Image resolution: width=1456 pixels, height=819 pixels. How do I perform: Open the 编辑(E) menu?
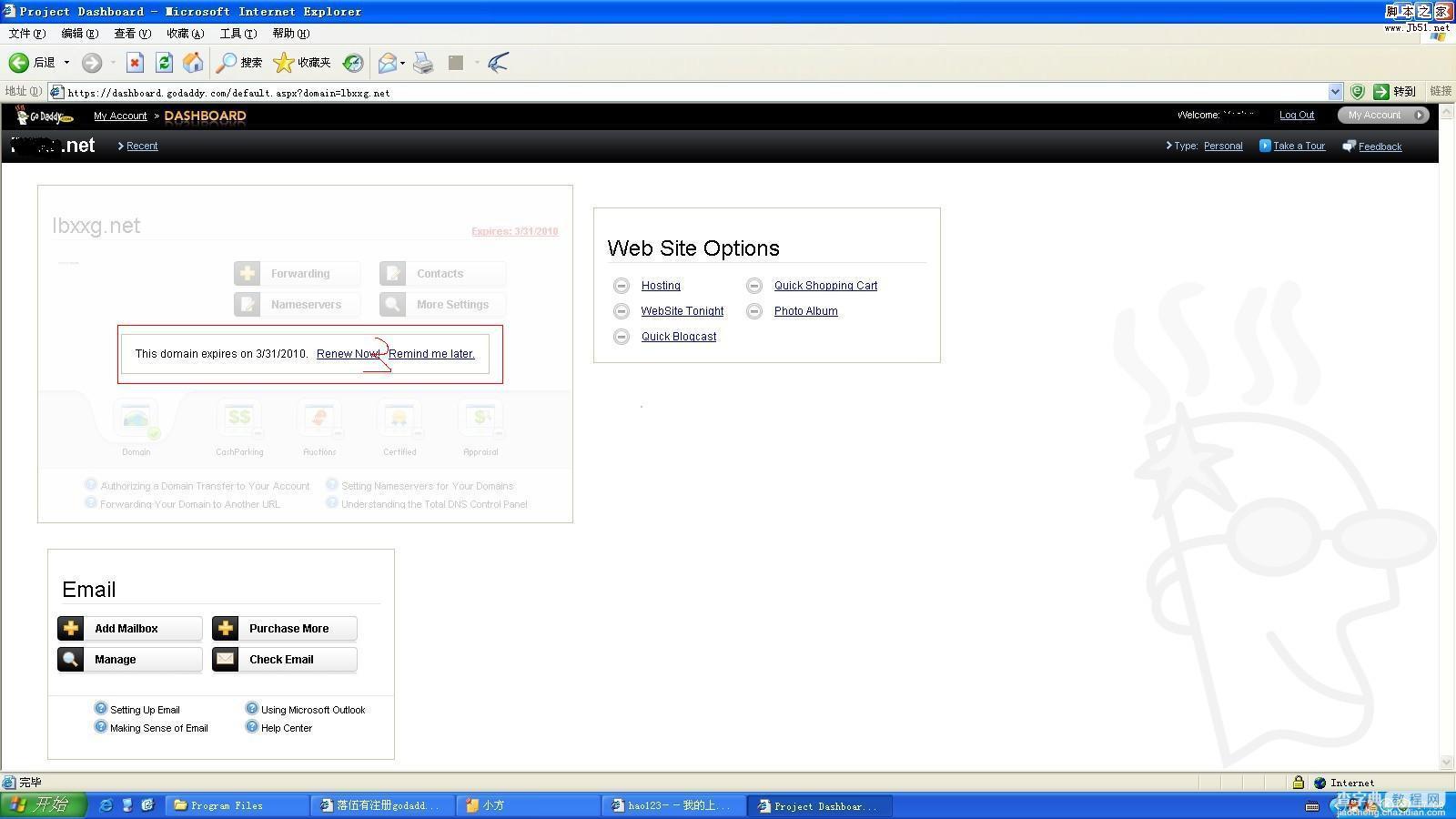(x=79, y=33)
